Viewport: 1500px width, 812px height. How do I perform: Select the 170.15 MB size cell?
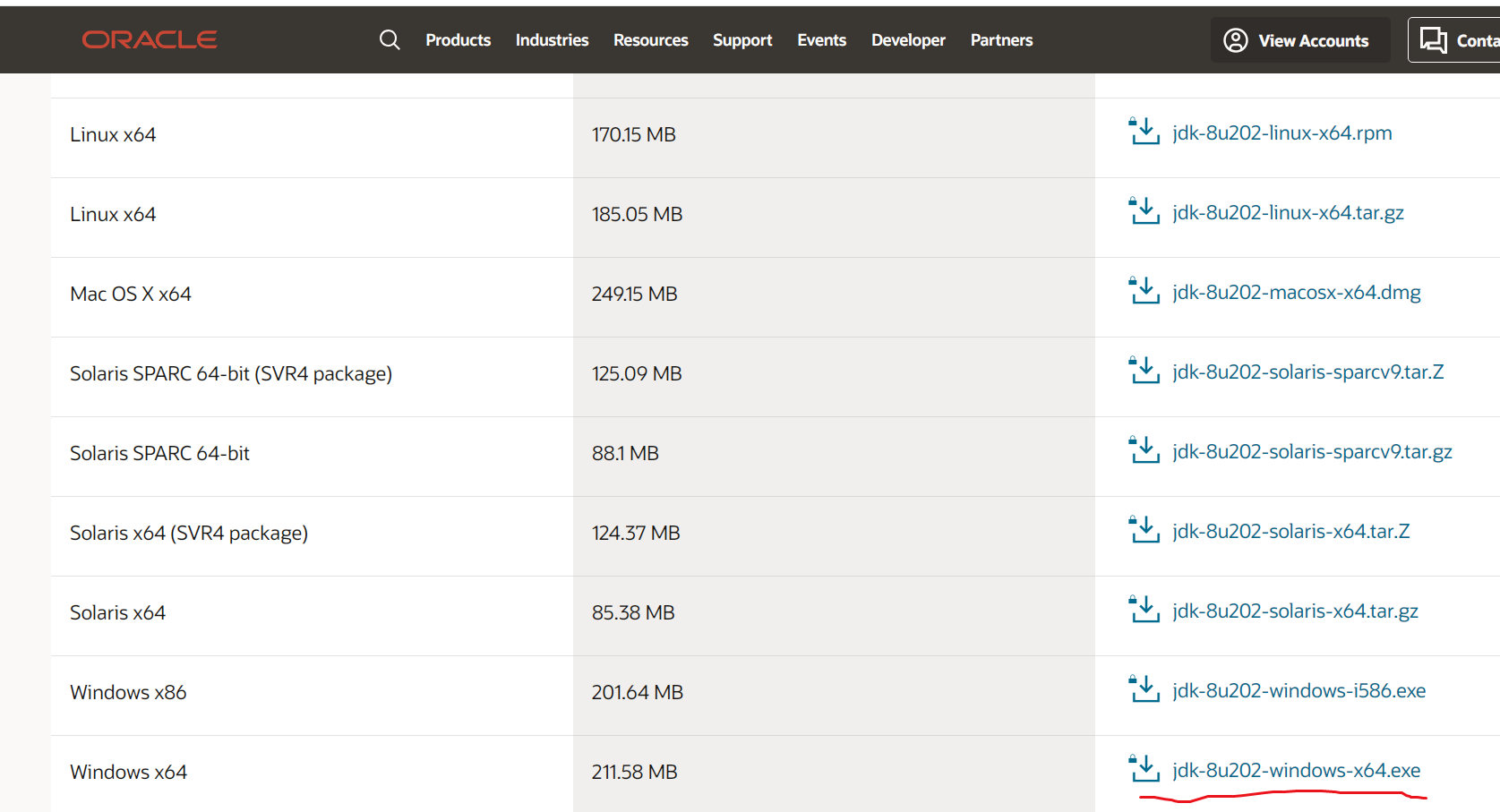(x=834, y=138)
